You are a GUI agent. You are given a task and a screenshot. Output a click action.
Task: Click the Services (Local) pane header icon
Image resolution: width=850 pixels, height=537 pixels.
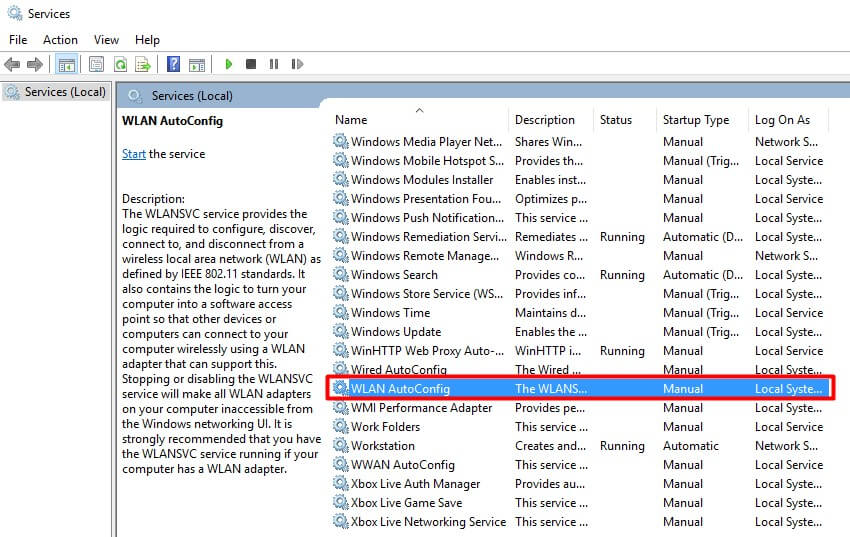[x=134, y=96]
